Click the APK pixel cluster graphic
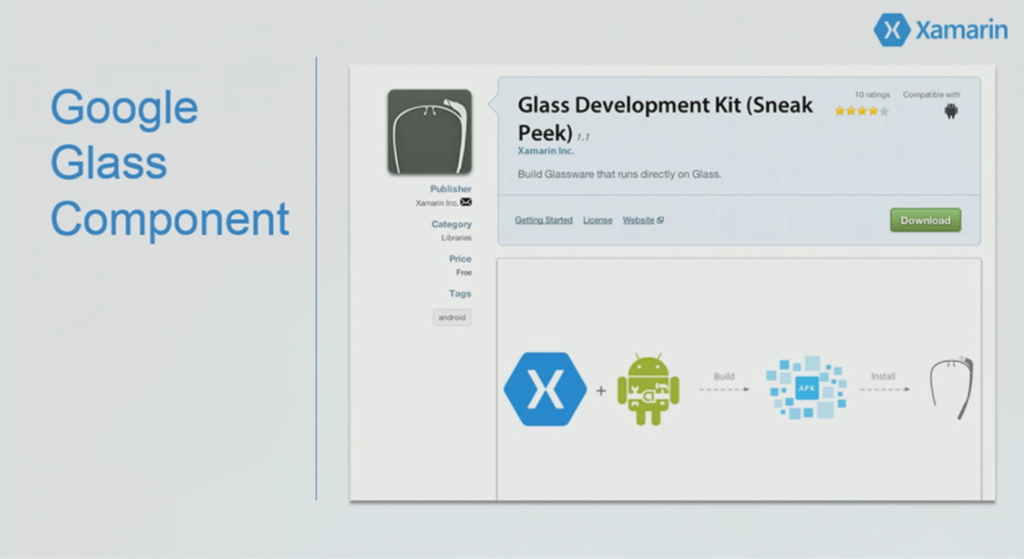This screenshot has width=1024, height=559. [x=807, y=388]
